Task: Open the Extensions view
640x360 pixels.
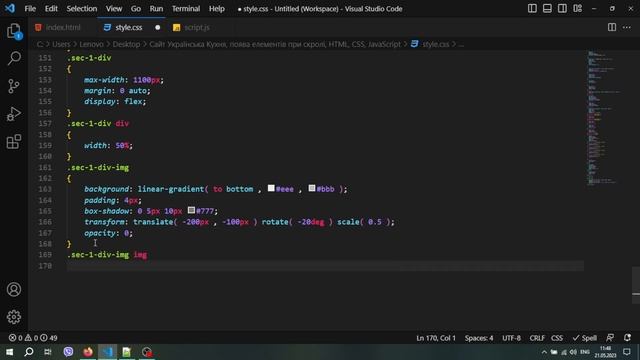Action: [x=14, y=142]
